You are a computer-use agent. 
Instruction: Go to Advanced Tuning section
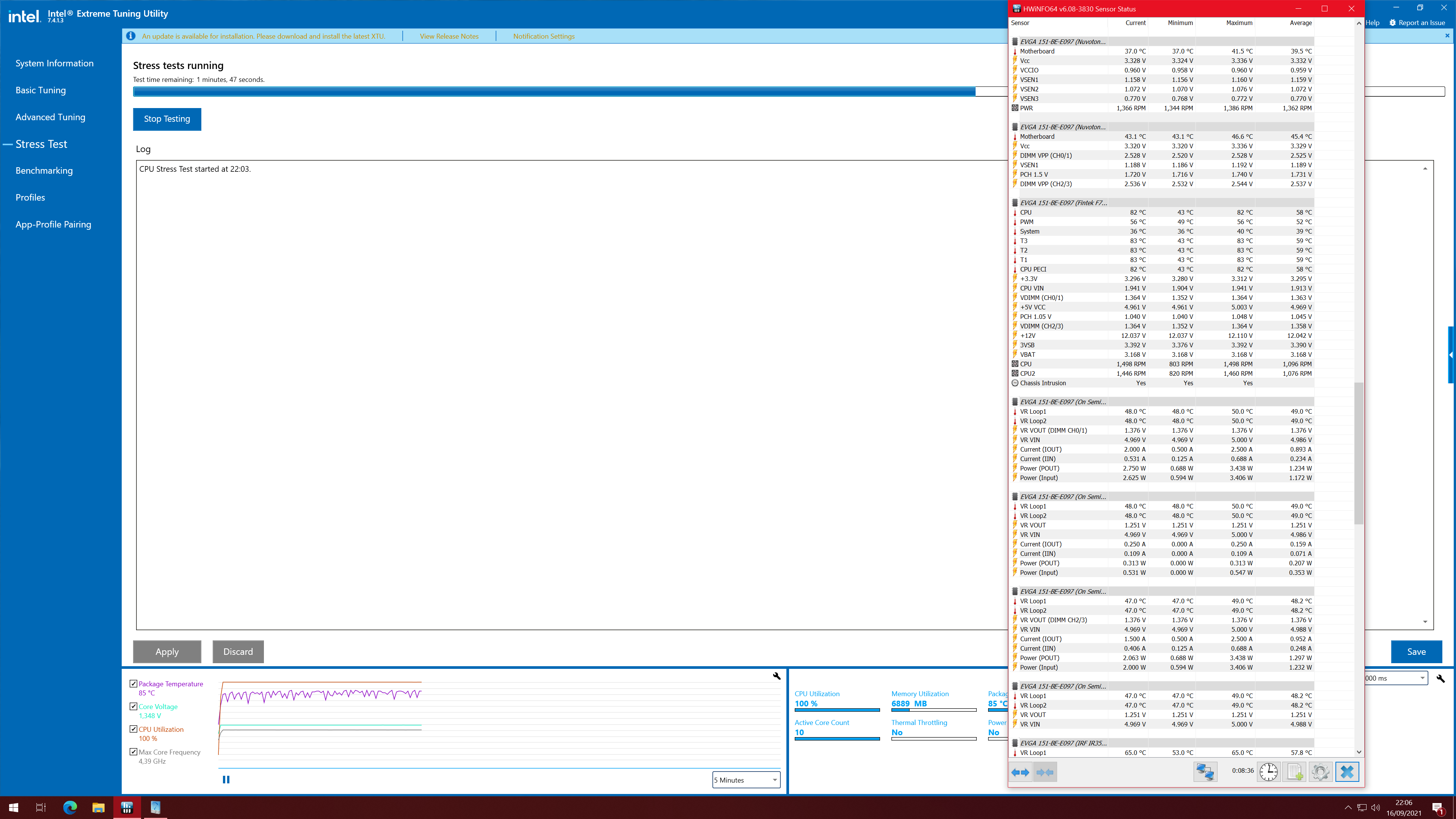[x=50, y=117]
